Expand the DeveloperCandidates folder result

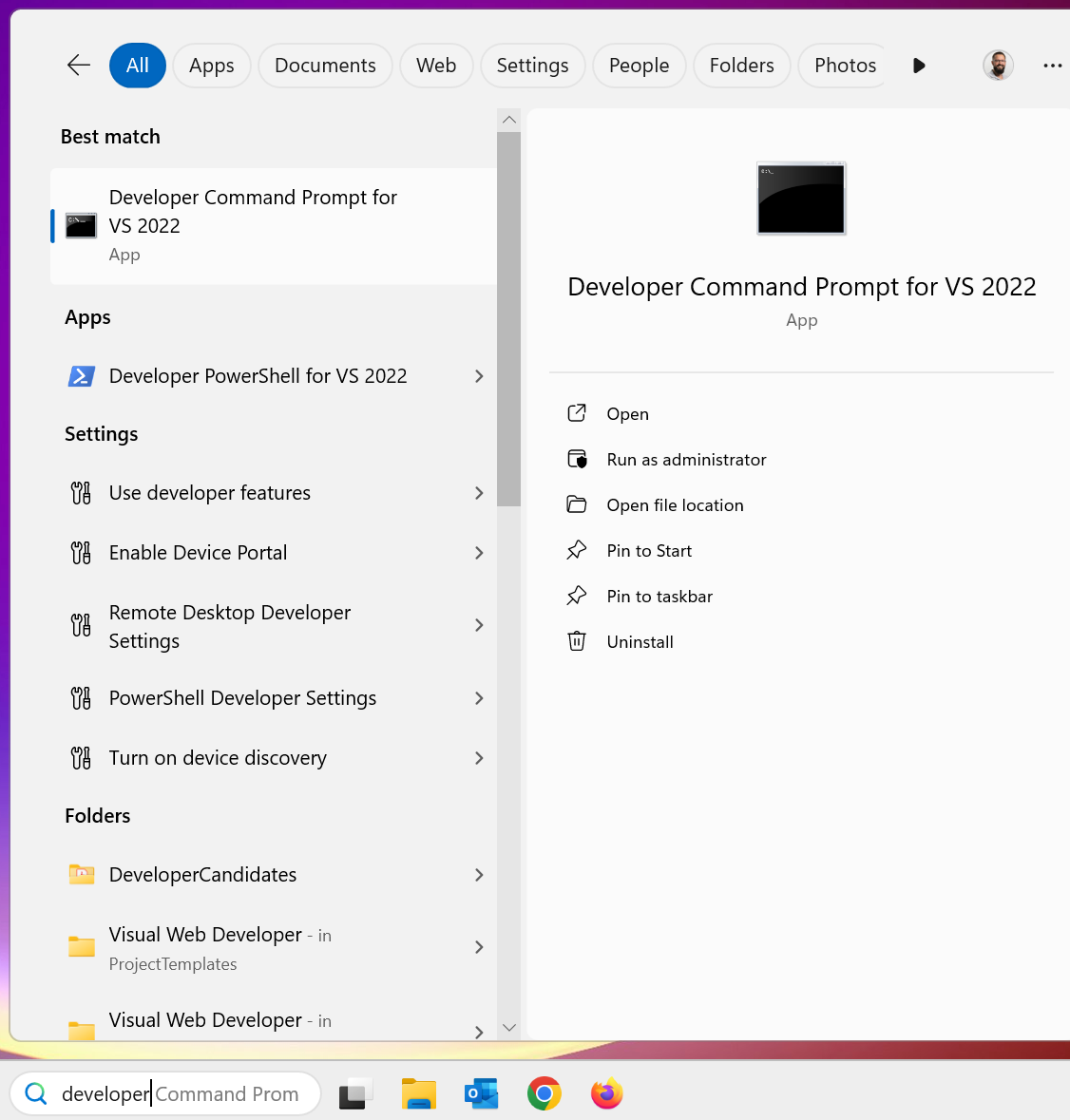tap(479, 875)
